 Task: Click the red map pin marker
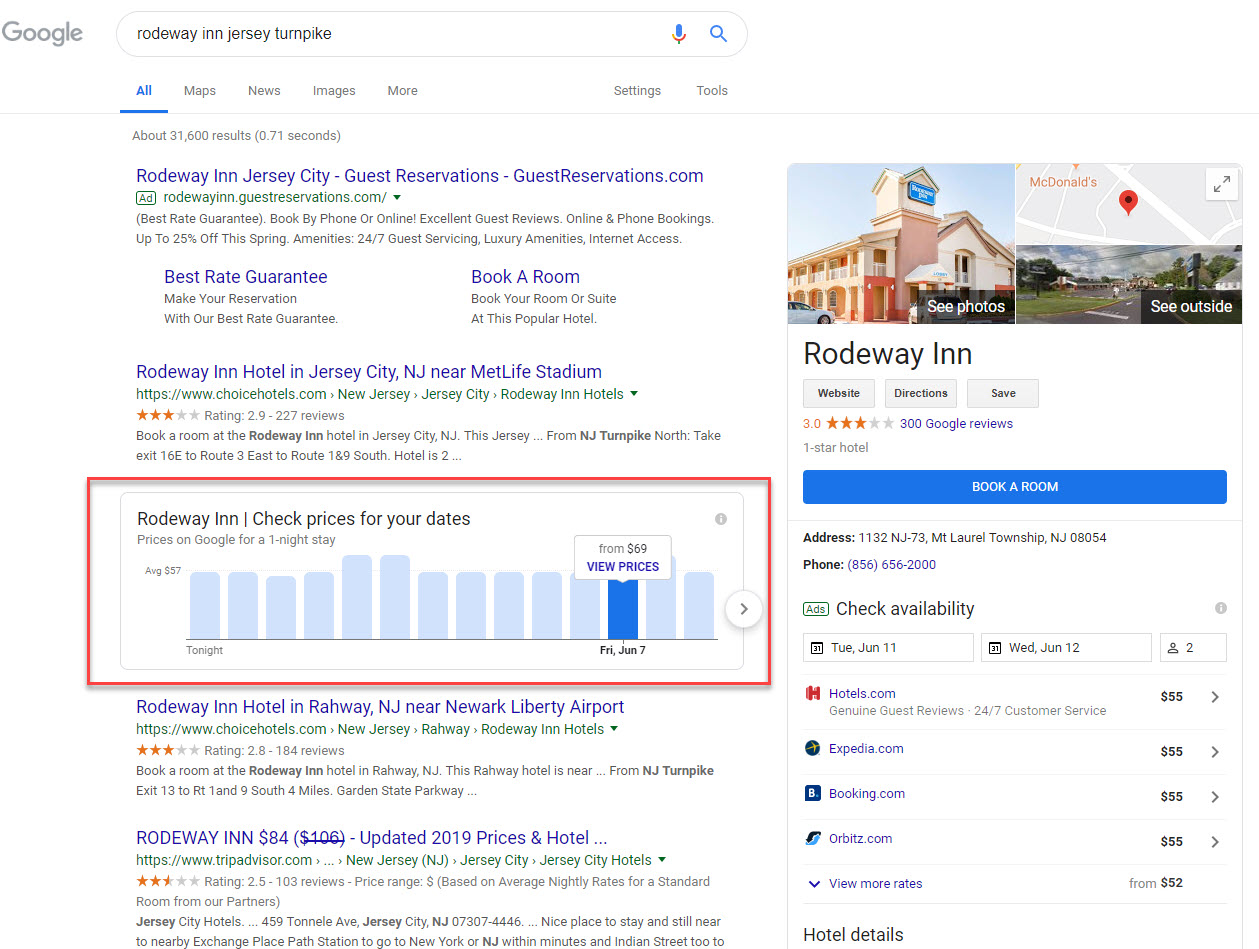click(x=1128, y=202)
